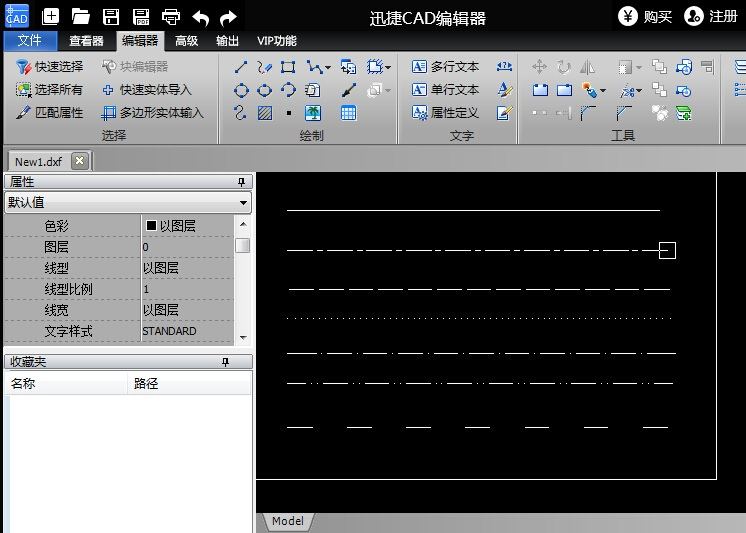Click the Hatch fill tool icon

pos(265,113)
